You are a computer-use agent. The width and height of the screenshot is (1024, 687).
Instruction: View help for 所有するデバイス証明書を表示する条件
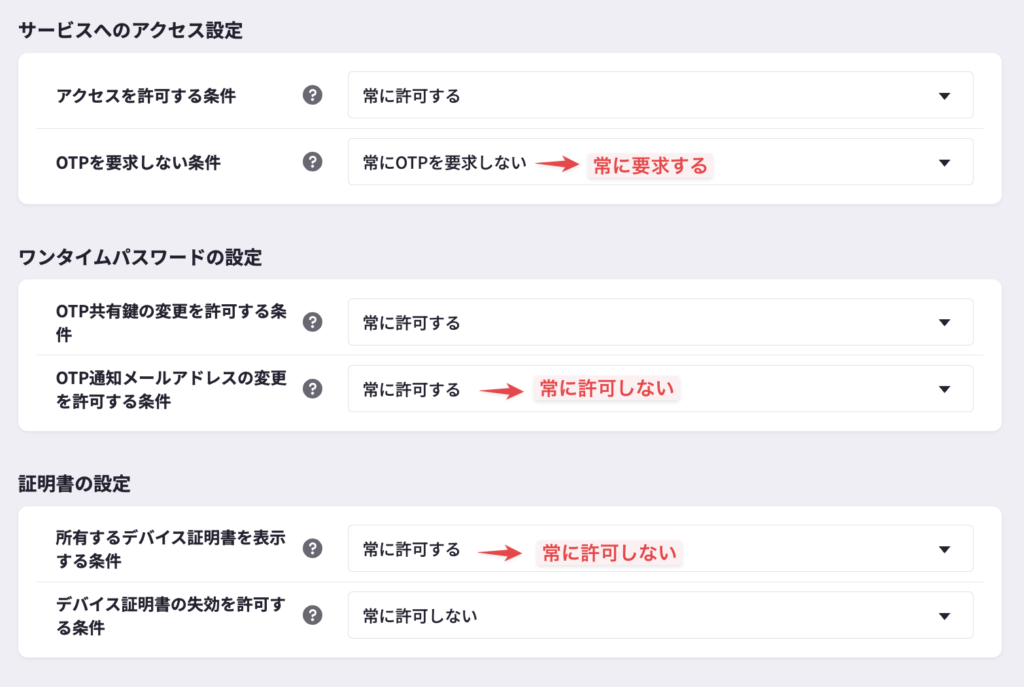[313, 548]
